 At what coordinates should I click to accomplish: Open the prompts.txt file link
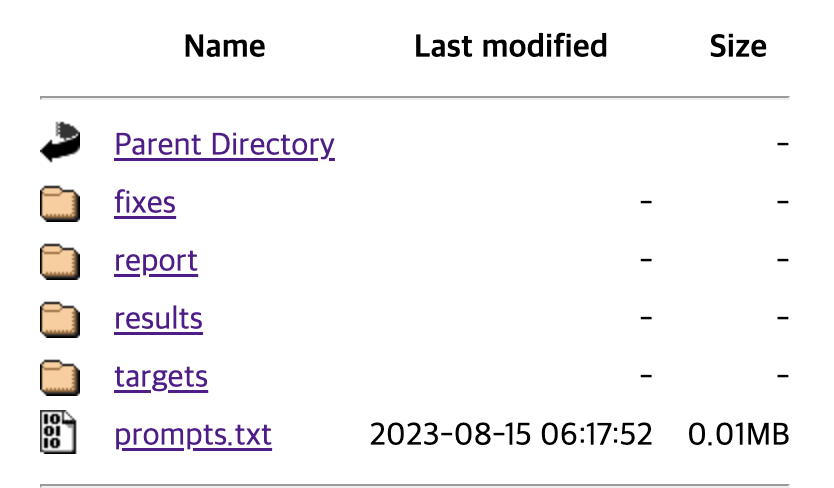(193, 435)
